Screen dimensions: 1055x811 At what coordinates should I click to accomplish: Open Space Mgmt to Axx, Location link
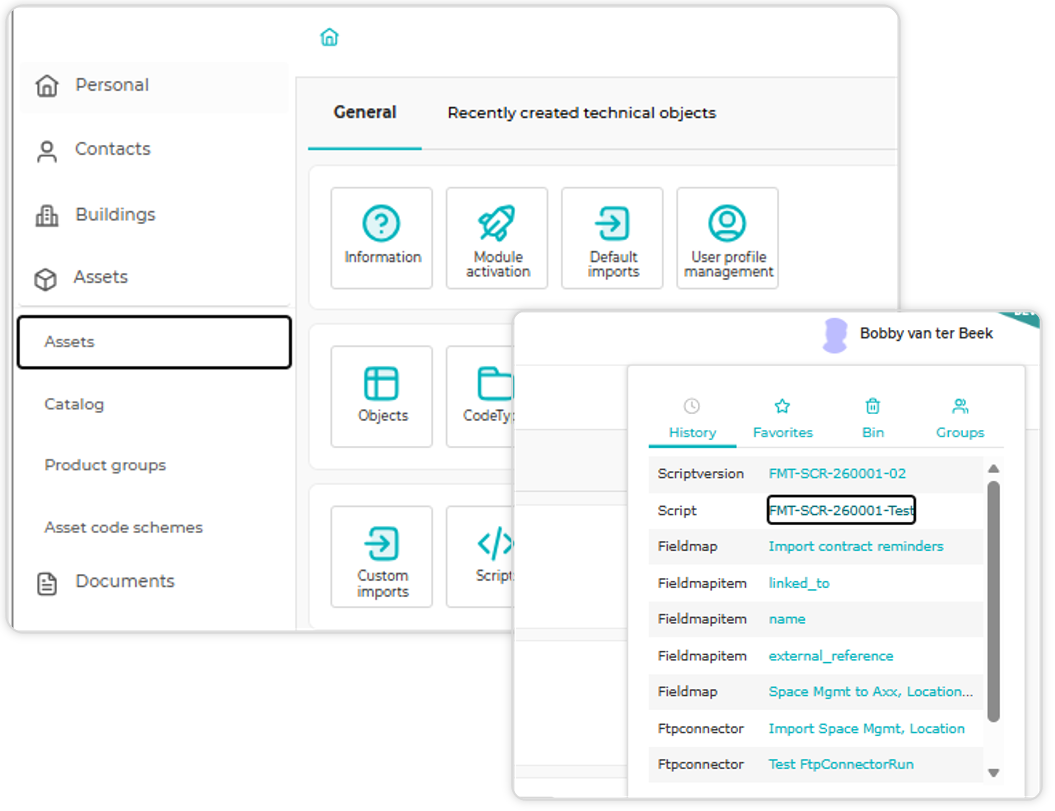point(871,692)
